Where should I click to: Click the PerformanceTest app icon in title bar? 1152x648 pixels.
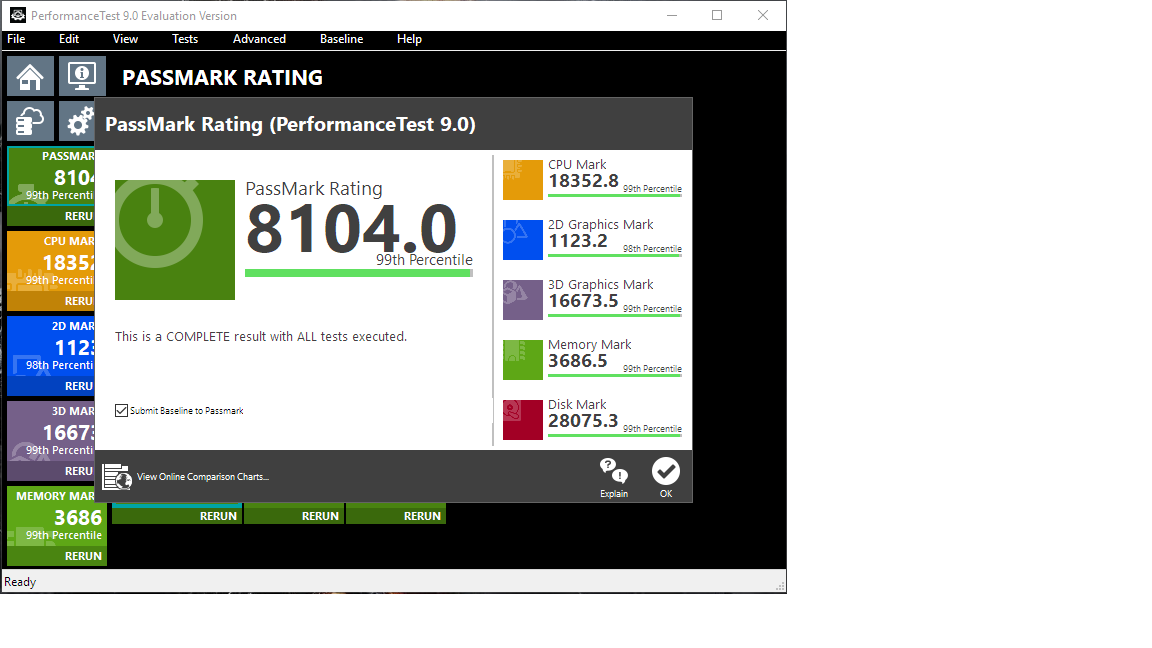pos(18,15)
